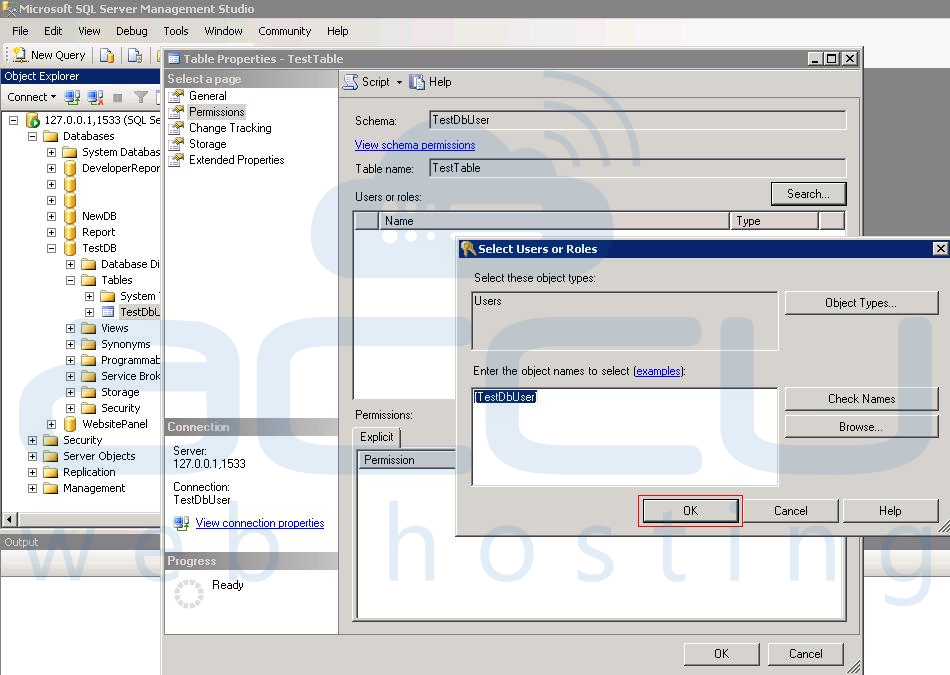The image size is (950, 675).
Task: Expand the Database Diagrams node
Action: 71,264
